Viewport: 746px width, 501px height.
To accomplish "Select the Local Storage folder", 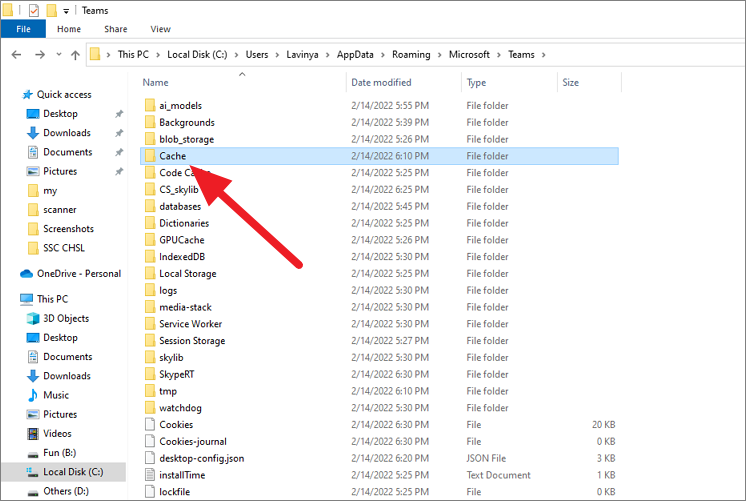I will 187,274.
